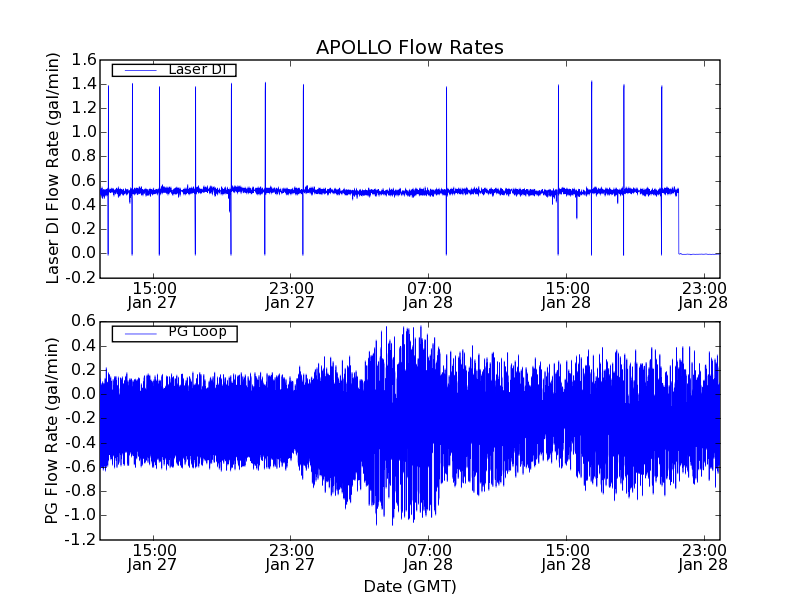Click the "PG Flow Rate (gal/min)" axis label

tap(52, 431)
